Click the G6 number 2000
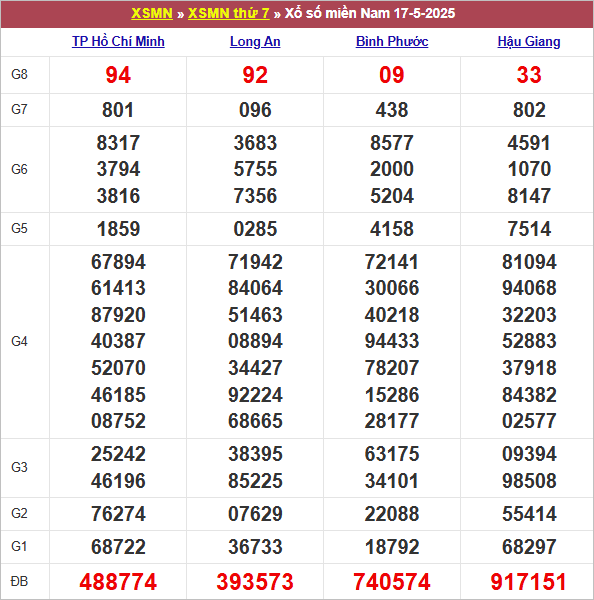Screen dimensions: 594x600 [392, 169]
